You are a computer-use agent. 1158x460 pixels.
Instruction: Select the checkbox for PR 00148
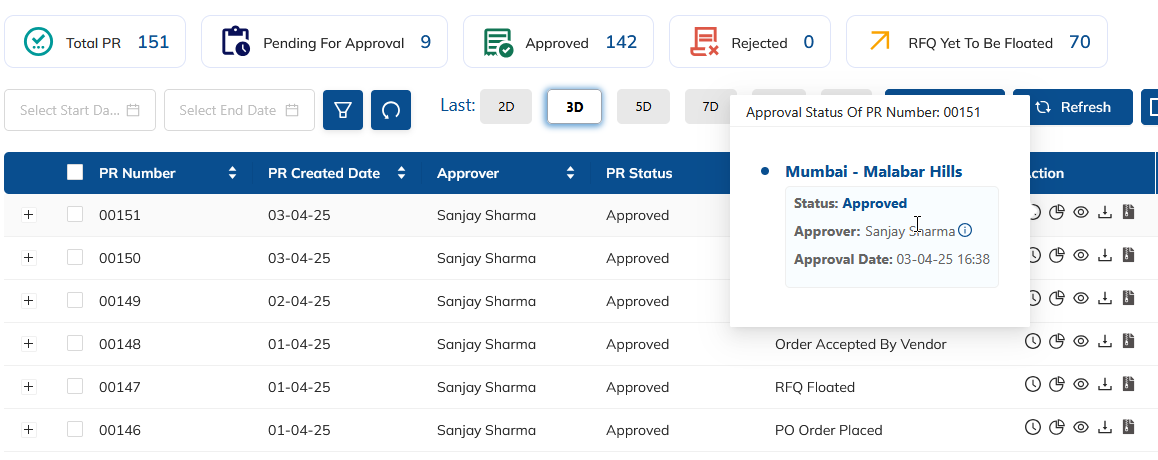[75, 343]
